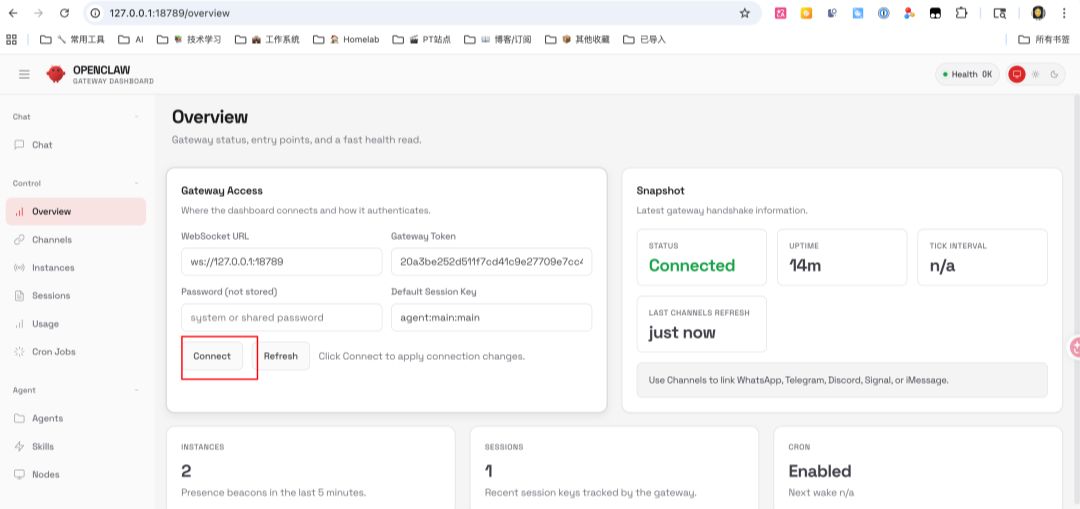Bookmark this page with the star icon
1080x509 pixels.
tap(745, 13)
